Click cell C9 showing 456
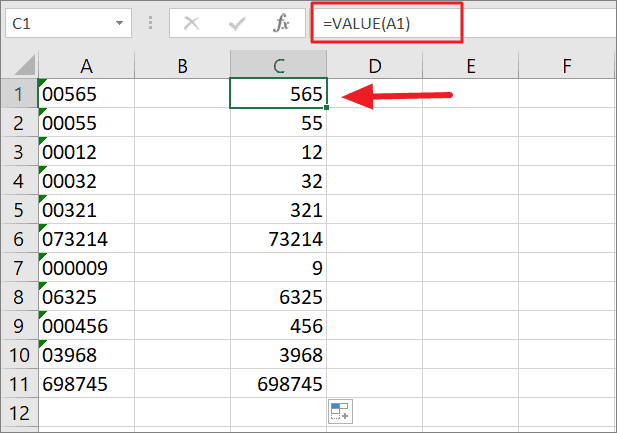Viewport: 617px width, 433px height. (279, 326)
